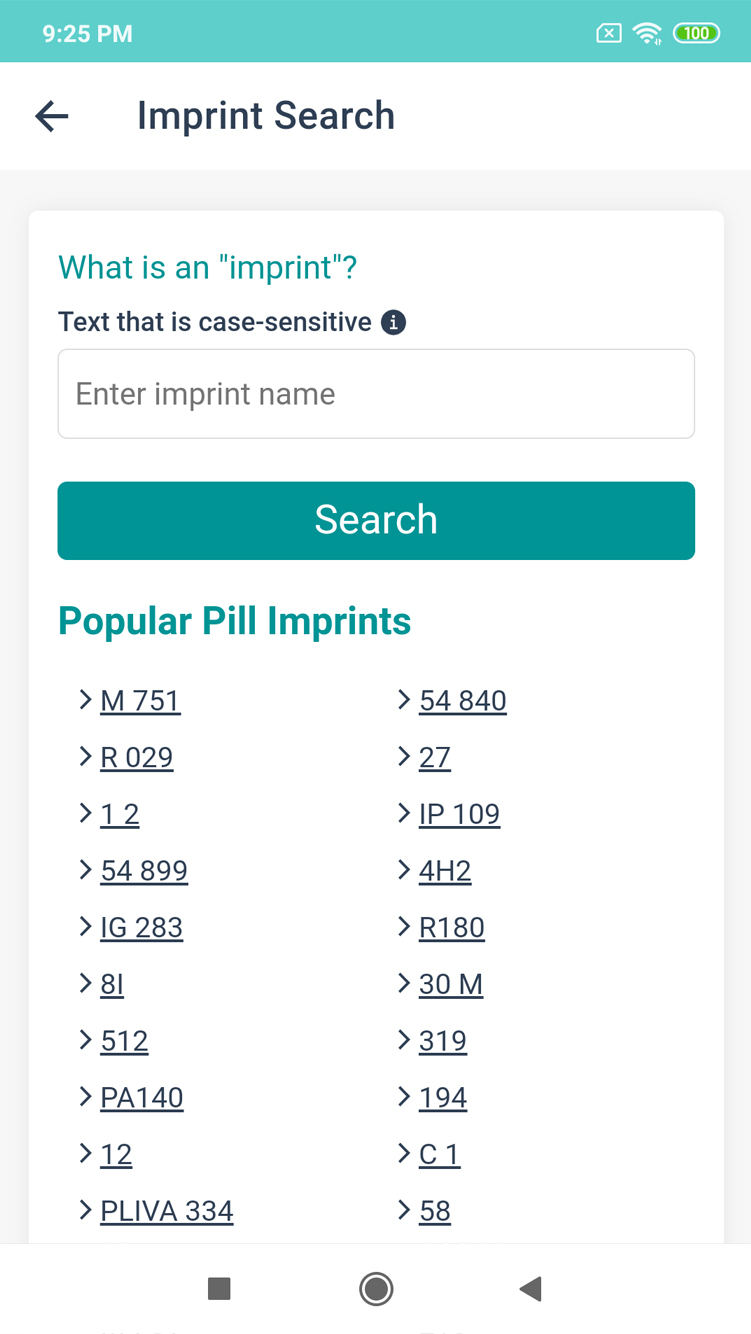Select the 54 899 imprint link
Viewport: 751px width, 1334px height.
144,871
